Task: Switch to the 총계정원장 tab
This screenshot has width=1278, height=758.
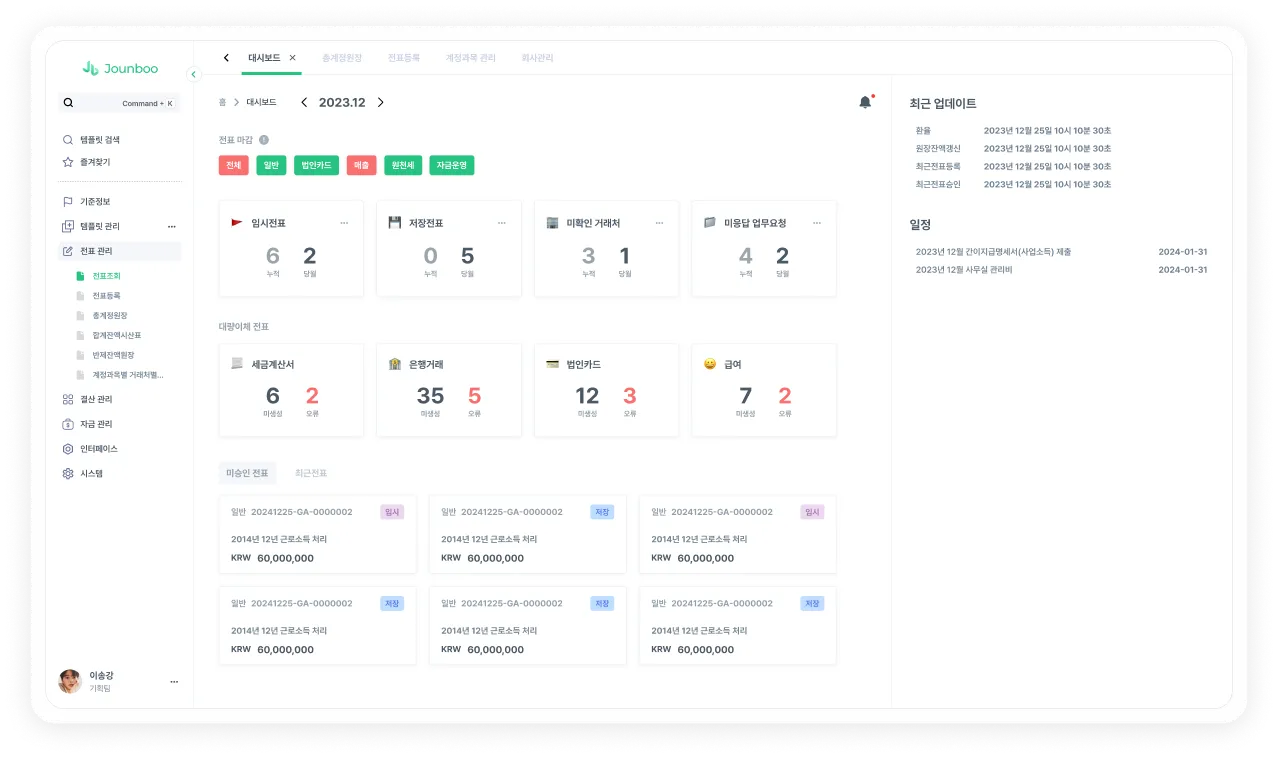Action: (x=342, y=58)
